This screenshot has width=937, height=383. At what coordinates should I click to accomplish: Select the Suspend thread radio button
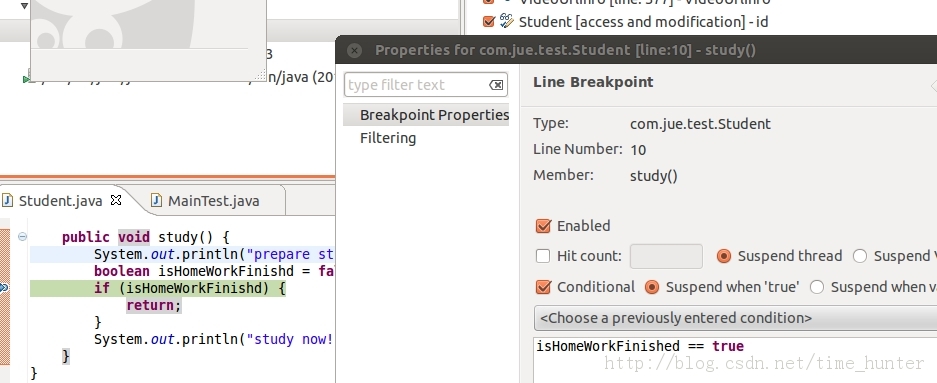[724, 256]
